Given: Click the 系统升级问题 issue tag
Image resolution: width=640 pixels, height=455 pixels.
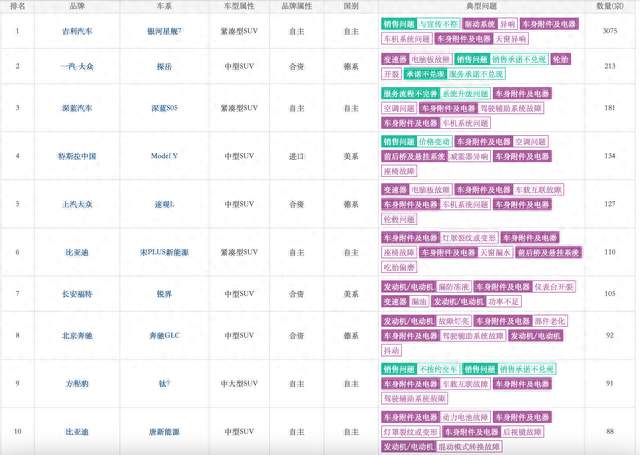Looking at the screenshot, I should (x=465, y=93).
